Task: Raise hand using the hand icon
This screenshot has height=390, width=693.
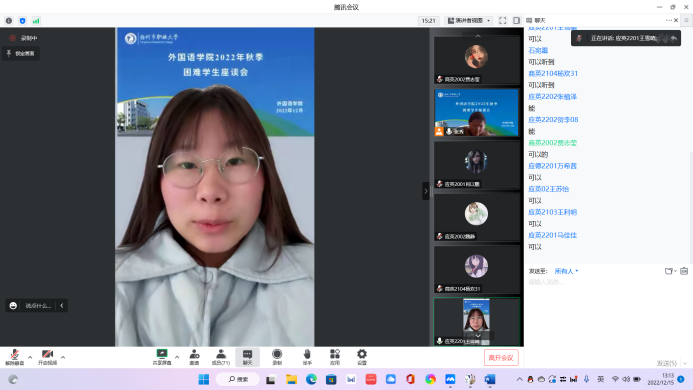Action: coord(307,357)
